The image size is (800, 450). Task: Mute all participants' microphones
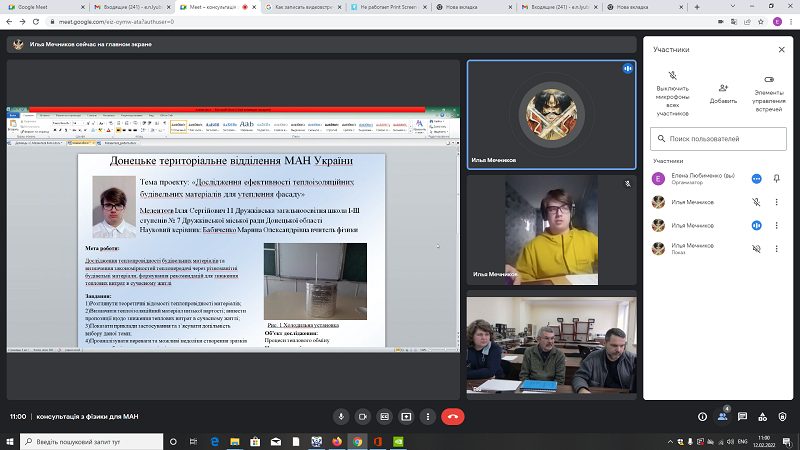click(x=672, y=94)
